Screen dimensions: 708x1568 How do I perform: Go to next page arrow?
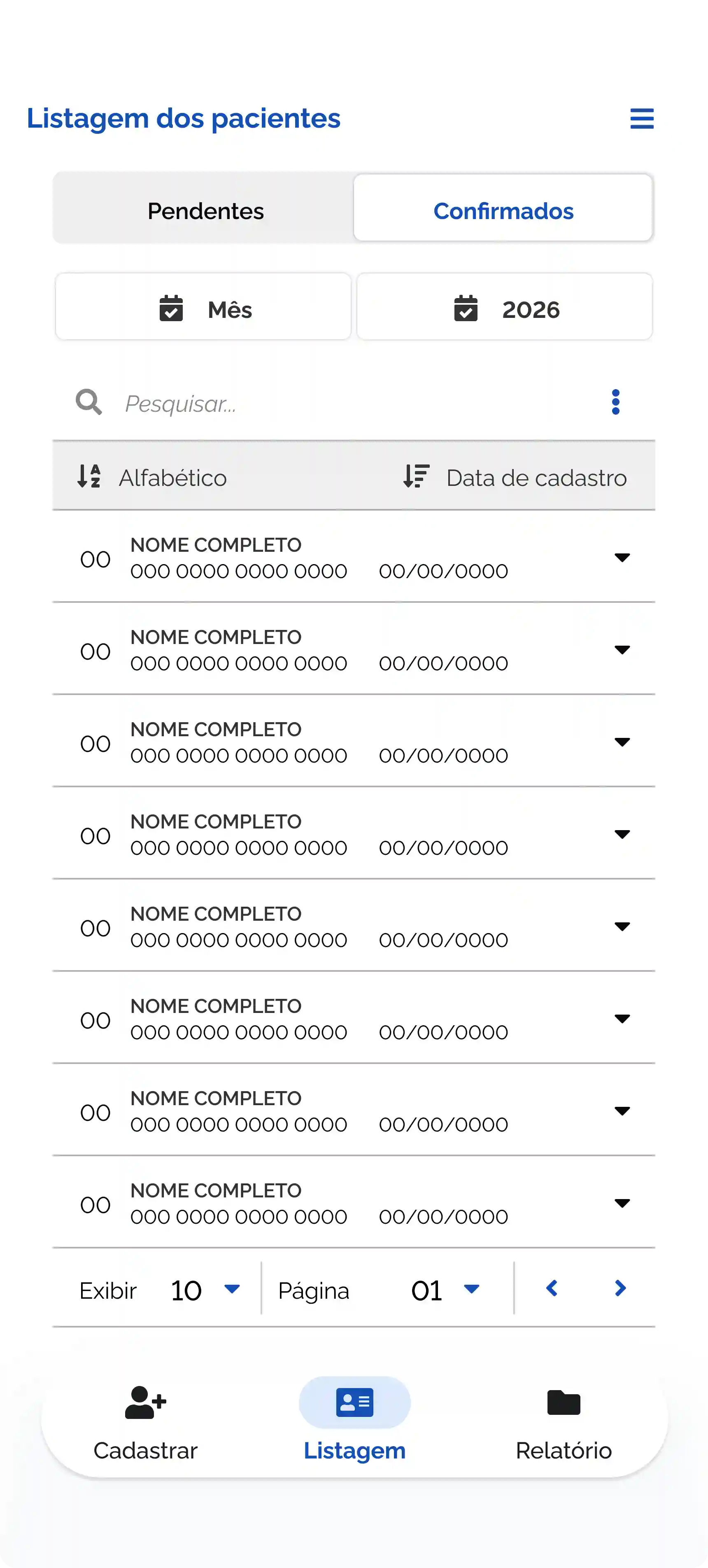tap(620, 1288)
